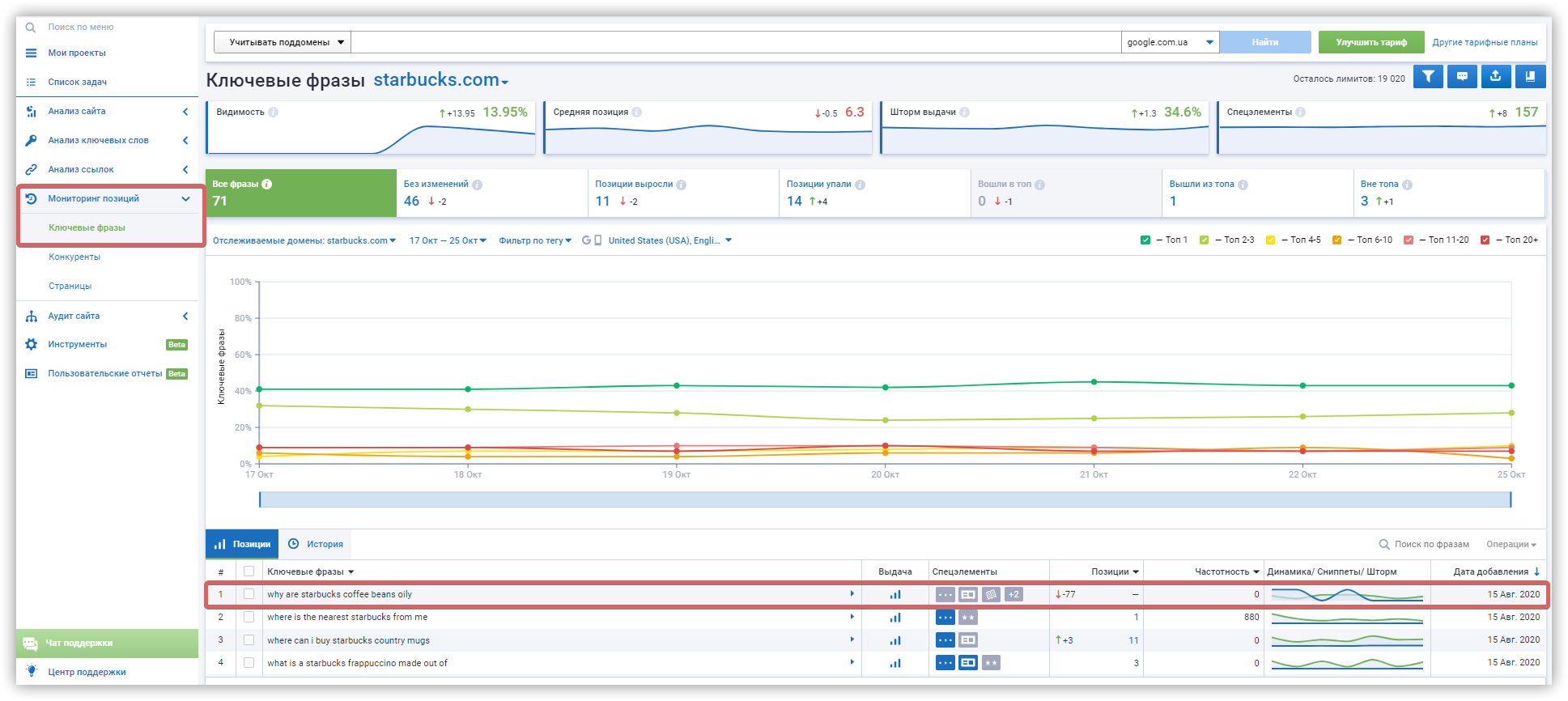Open the guide book button

pyautogui.click(x=1530, y=77)
